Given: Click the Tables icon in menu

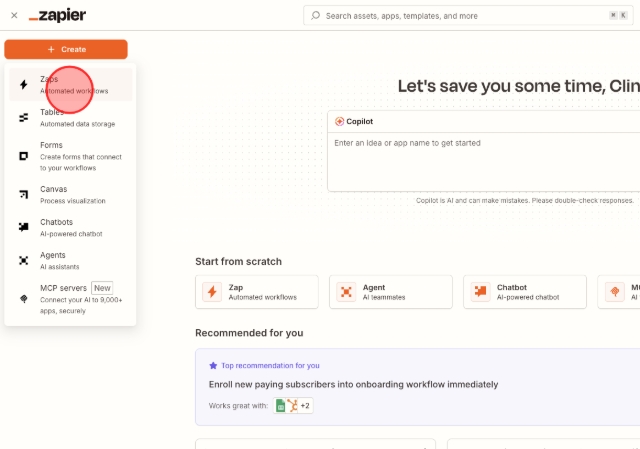Looking at the screenshot, I should (x=24, y=118).
